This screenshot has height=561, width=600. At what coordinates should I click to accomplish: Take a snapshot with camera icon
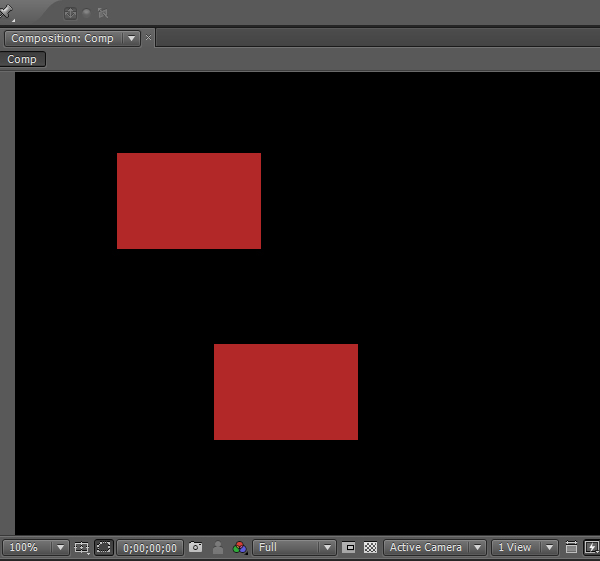pyautogui.click(x=196, y=547)
